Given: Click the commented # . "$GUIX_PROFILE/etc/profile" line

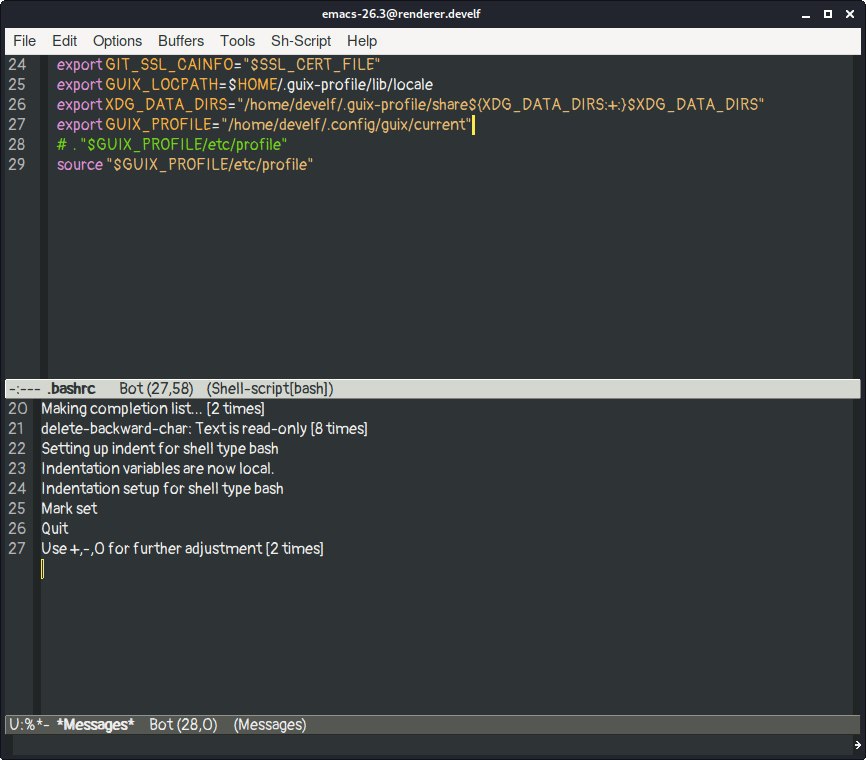Looking at the screenshot, I should (x=172, y=144).
